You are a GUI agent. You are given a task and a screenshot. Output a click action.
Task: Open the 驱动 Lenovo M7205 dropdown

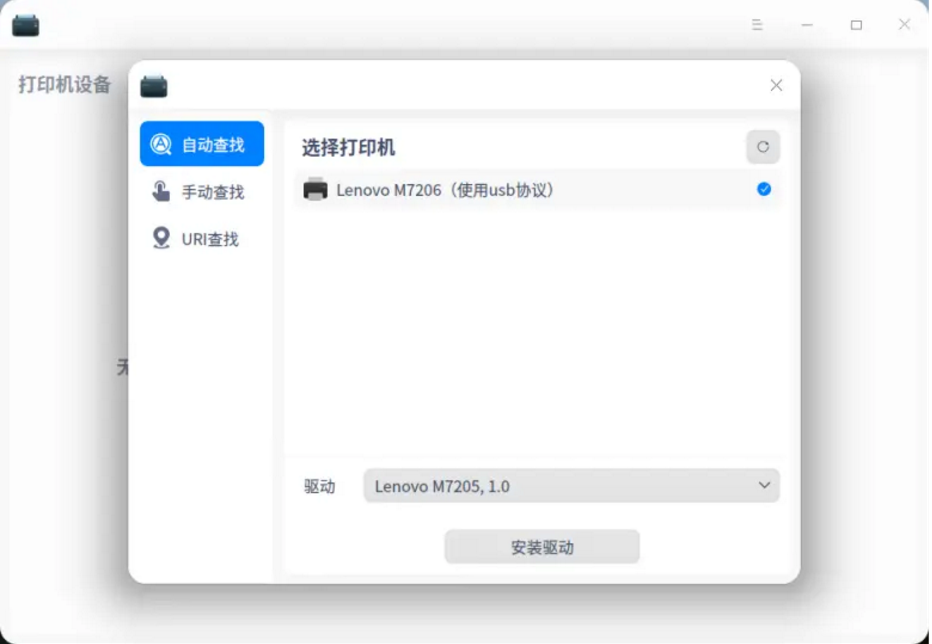point(571,486)
